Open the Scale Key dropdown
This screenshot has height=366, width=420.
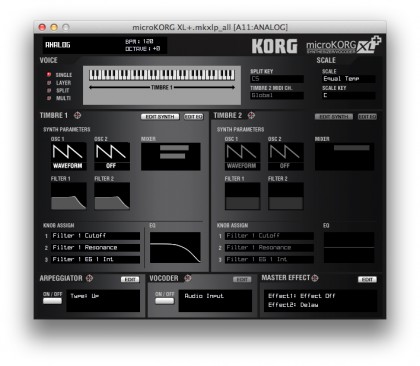tap(349, 96)
